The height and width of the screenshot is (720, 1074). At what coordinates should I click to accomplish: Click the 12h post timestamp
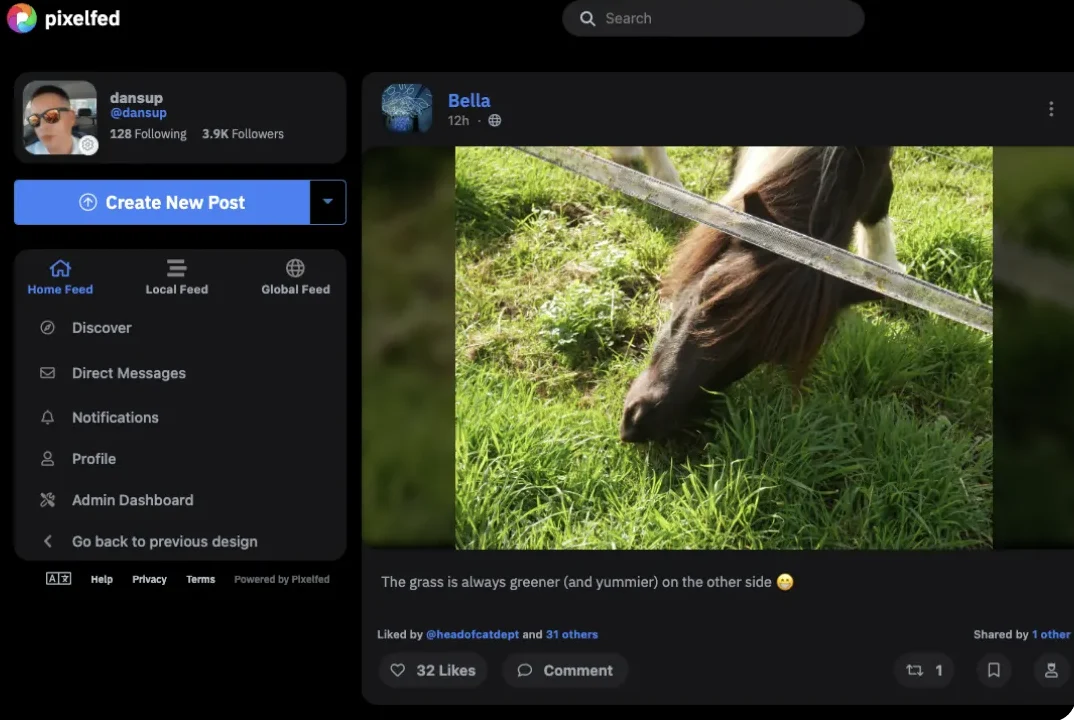pyautogui.click(x=458, y=121)
